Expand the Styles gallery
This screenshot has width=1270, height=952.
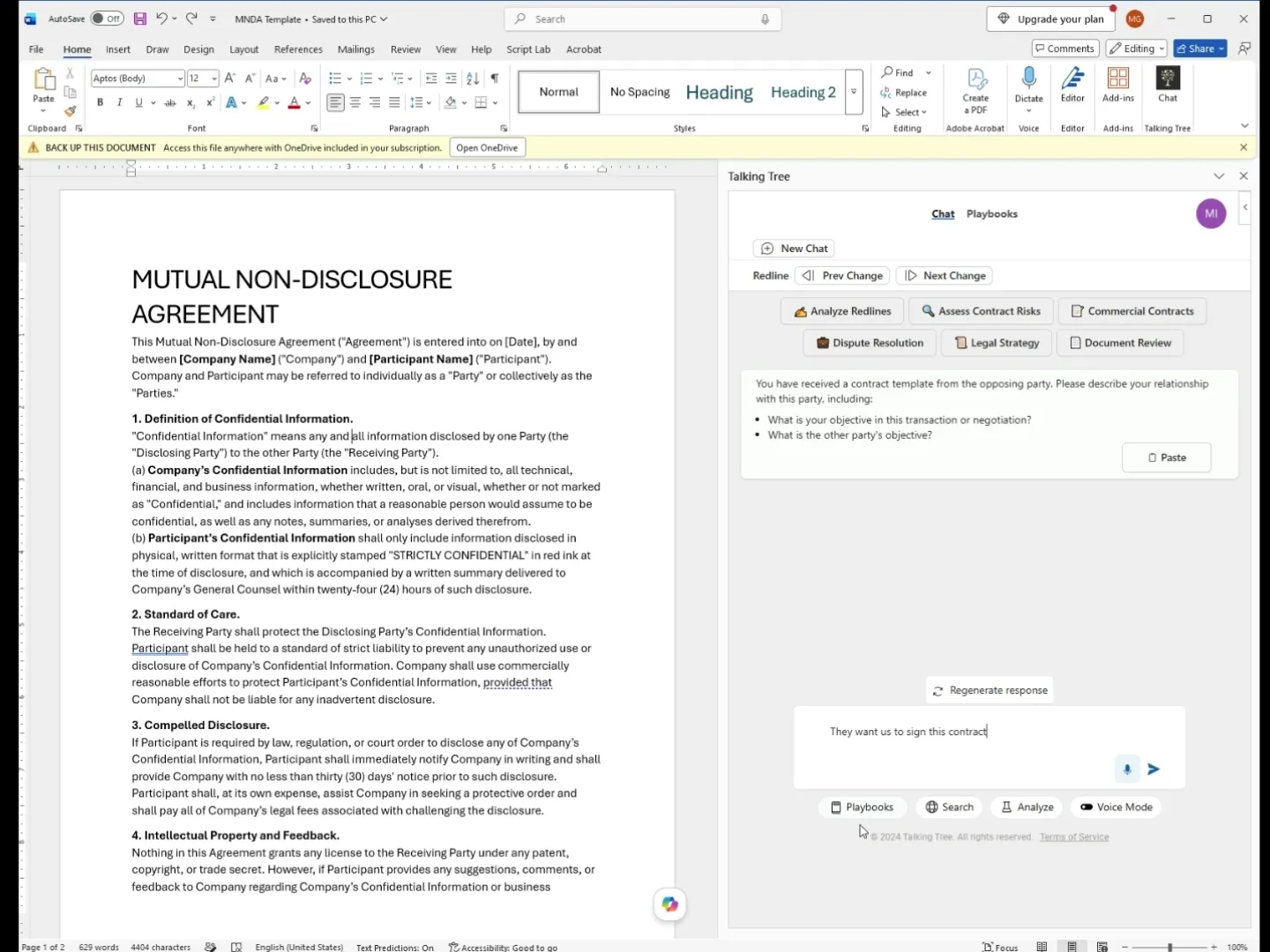click(x=854, y=92)
